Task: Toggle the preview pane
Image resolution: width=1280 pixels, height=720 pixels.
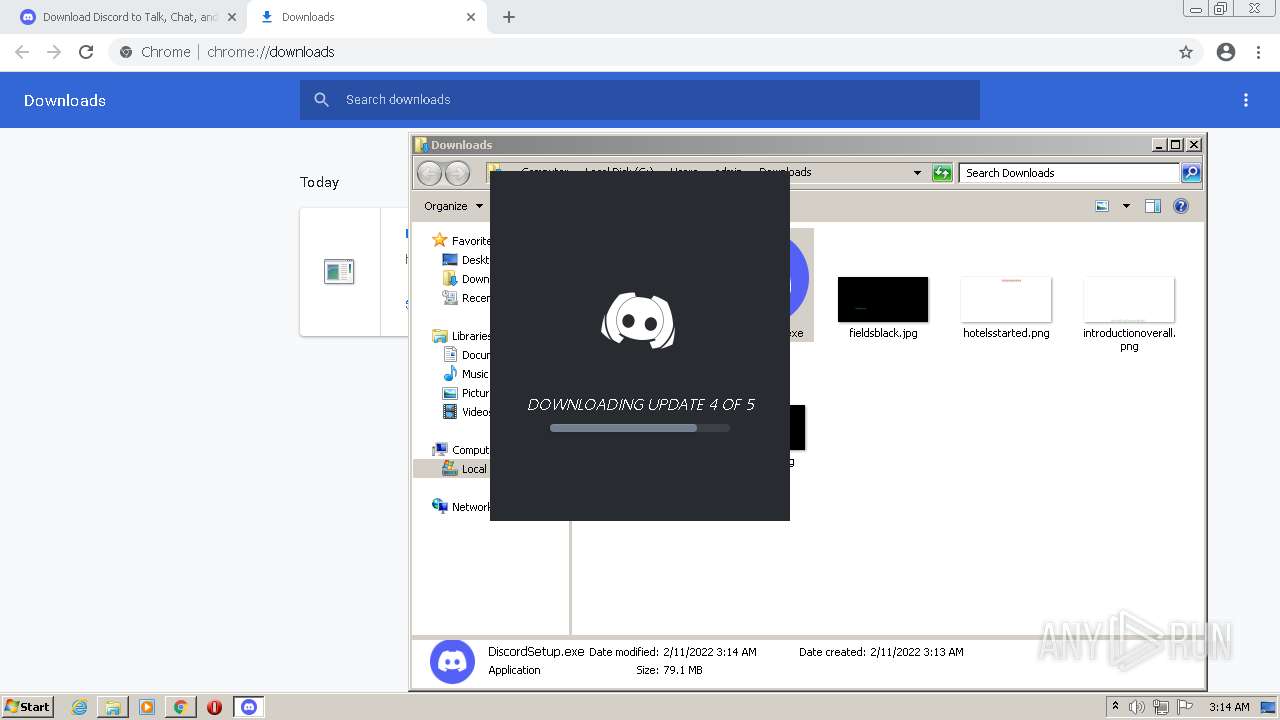Action: [x=1153, y=206]
